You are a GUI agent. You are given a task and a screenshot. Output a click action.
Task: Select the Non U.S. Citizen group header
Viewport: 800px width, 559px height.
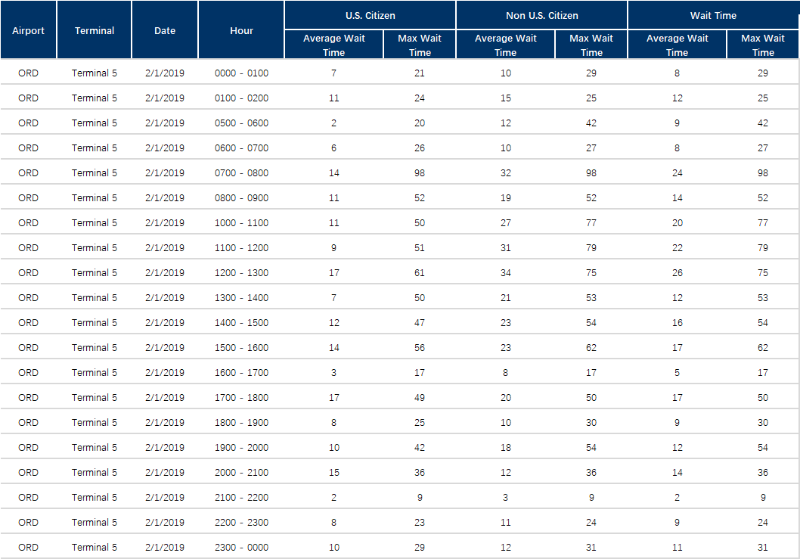coord(542,15)
